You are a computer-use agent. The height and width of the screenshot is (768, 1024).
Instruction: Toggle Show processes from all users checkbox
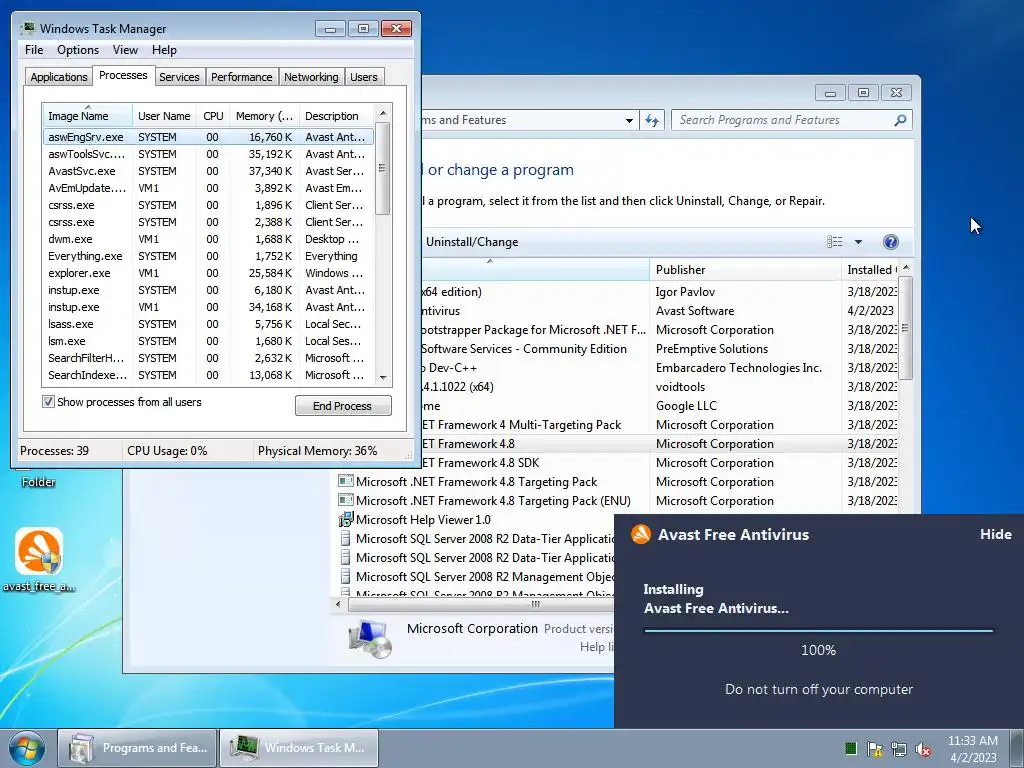coord(48,402)
